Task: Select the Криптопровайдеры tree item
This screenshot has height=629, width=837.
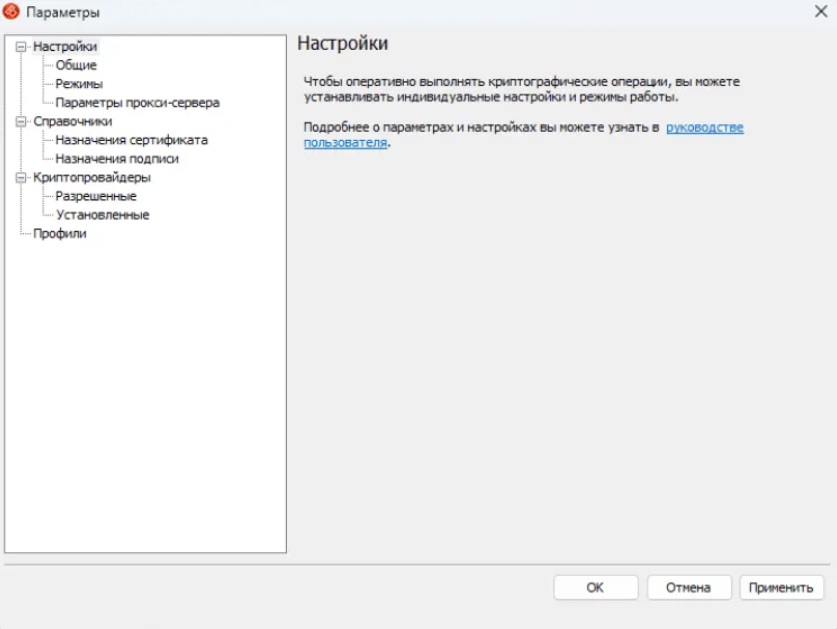Action: (x=91, y=178)
